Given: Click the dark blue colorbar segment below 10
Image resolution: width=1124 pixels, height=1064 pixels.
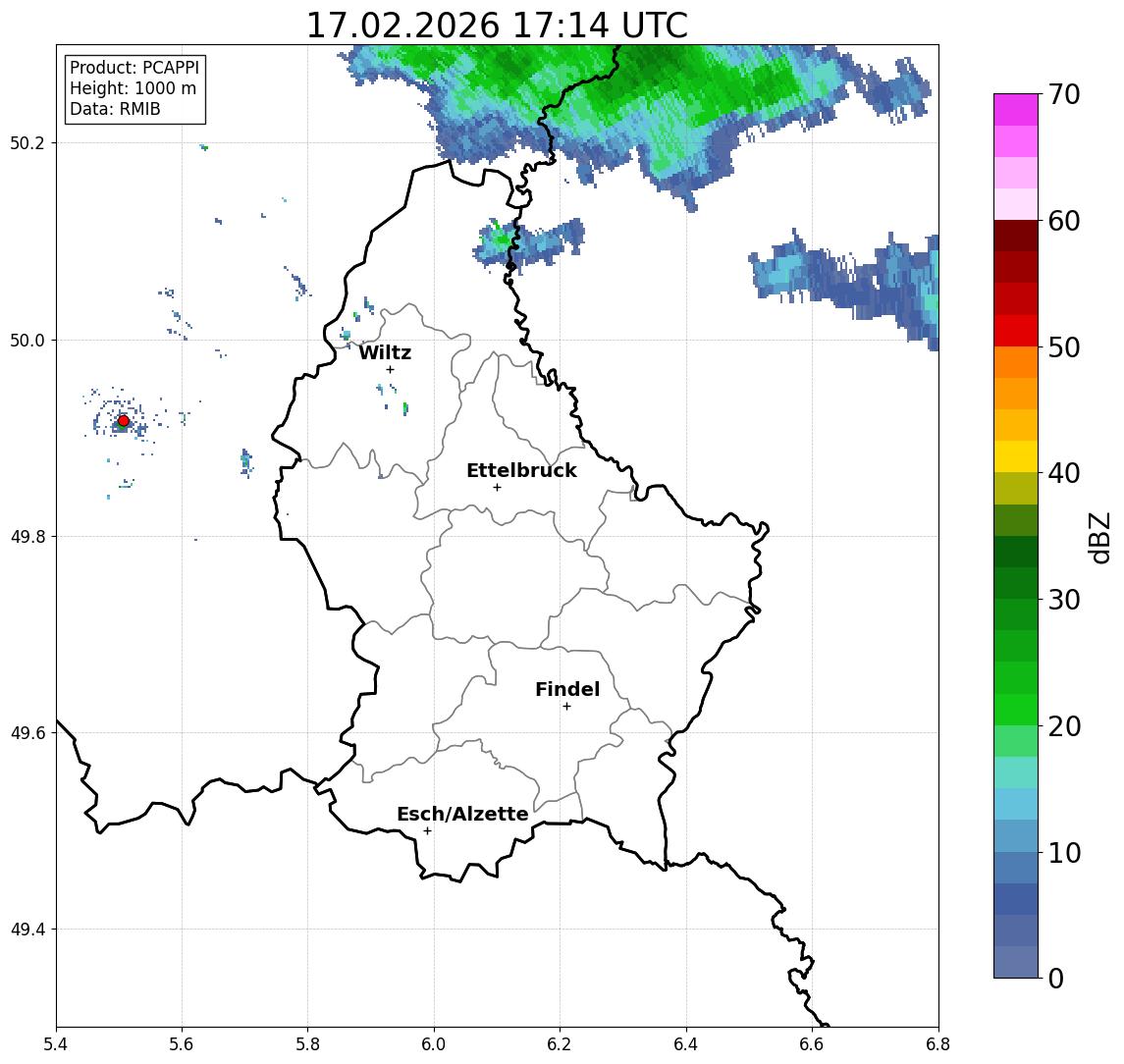Looking at the screenshot, I should pyautogui.click(x=1016, y=899).
